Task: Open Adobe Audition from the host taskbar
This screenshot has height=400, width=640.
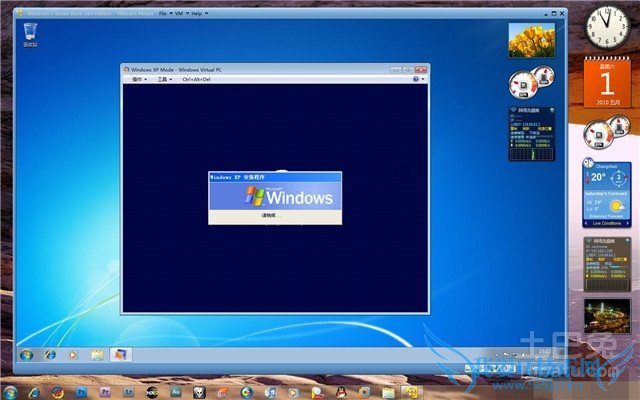Action: pos(176,393)
